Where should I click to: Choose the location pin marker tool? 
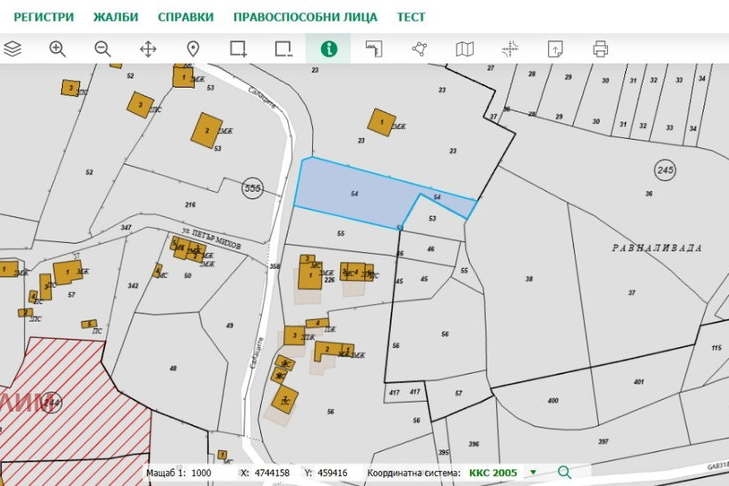click(x=193, y=48)
